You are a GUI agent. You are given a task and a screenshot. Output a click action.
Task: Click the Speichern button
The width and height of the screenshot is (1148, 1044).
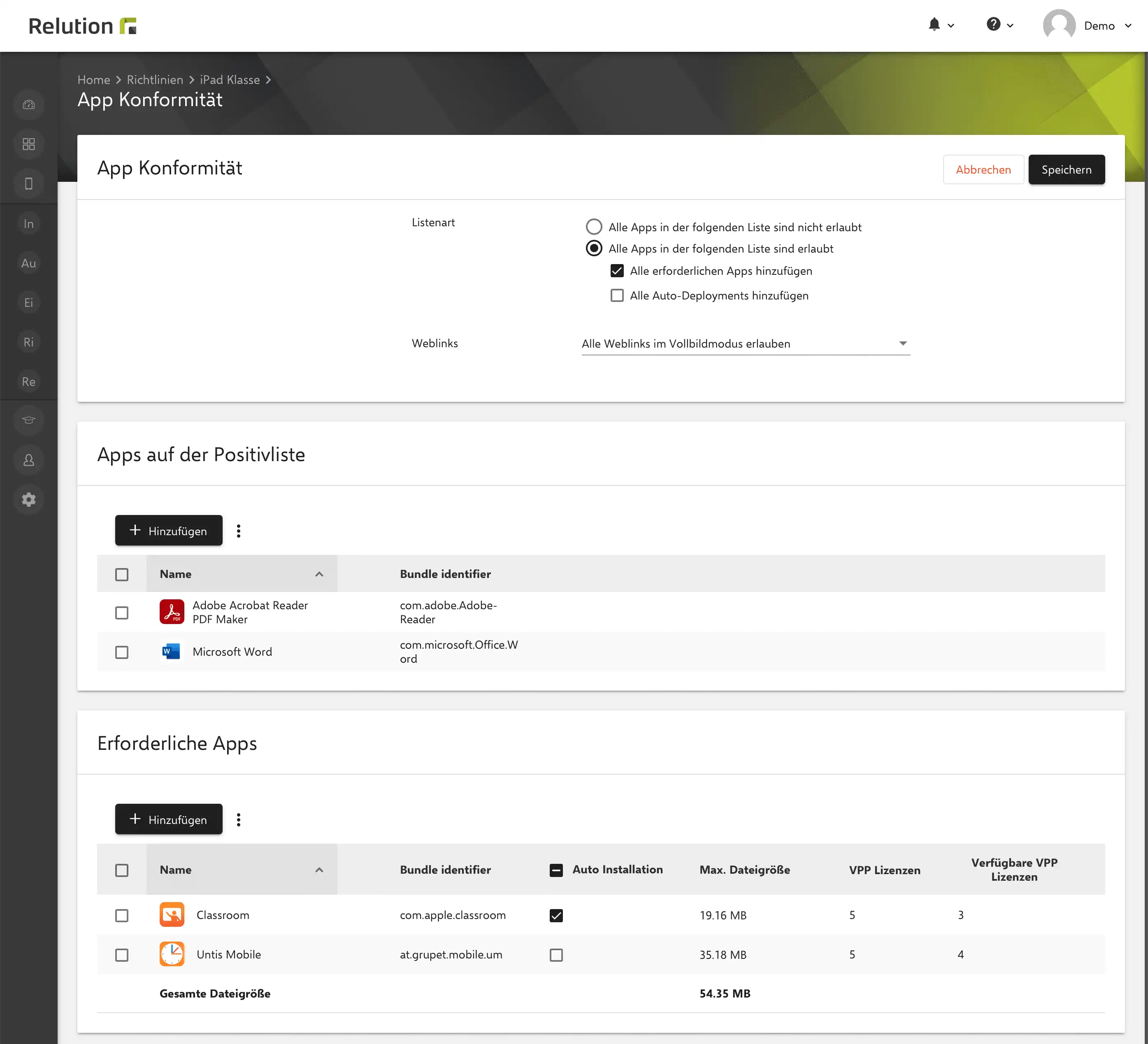point(1066,169)
